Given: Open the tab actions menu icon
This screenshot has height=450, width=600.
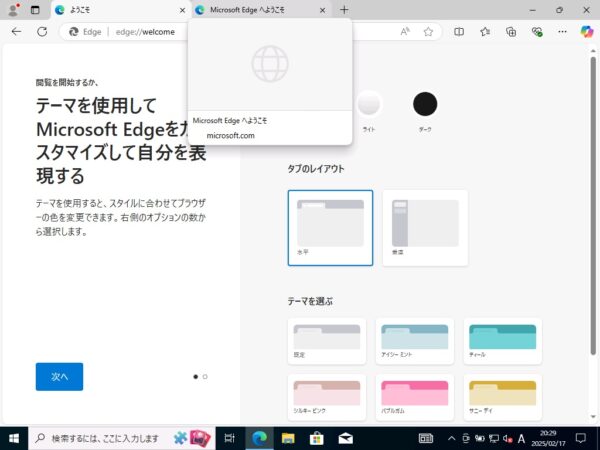Looking at the screenshot, I should coord(35,10).
